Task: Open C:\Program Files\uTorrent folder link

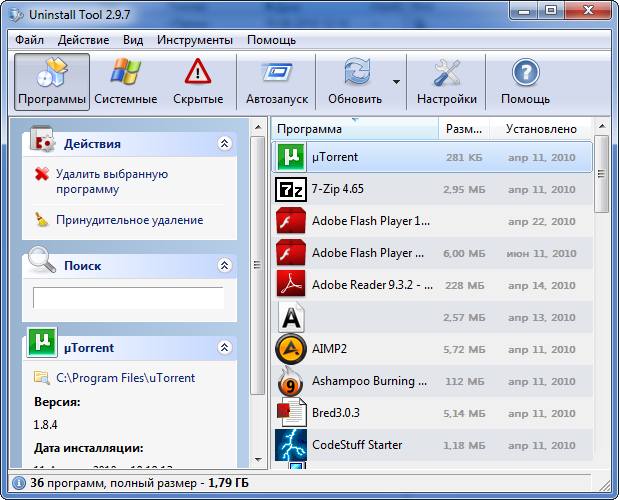Action: click(126, 378)
